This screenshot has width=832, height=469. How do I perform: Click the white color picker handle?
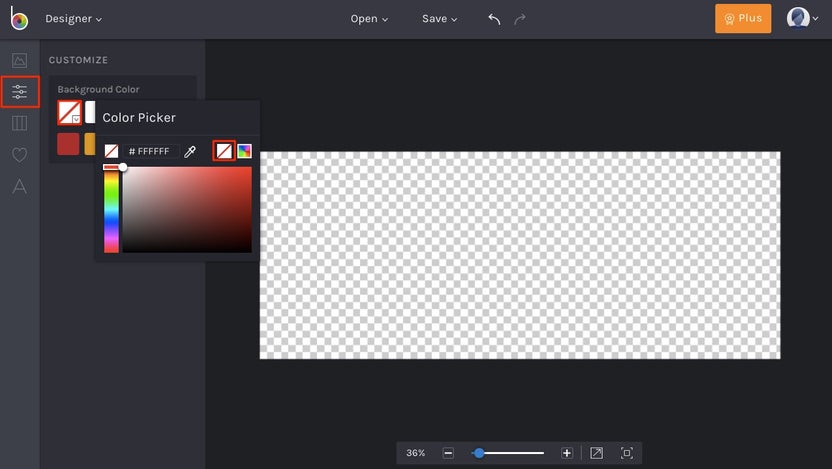(x=123, y=167)
